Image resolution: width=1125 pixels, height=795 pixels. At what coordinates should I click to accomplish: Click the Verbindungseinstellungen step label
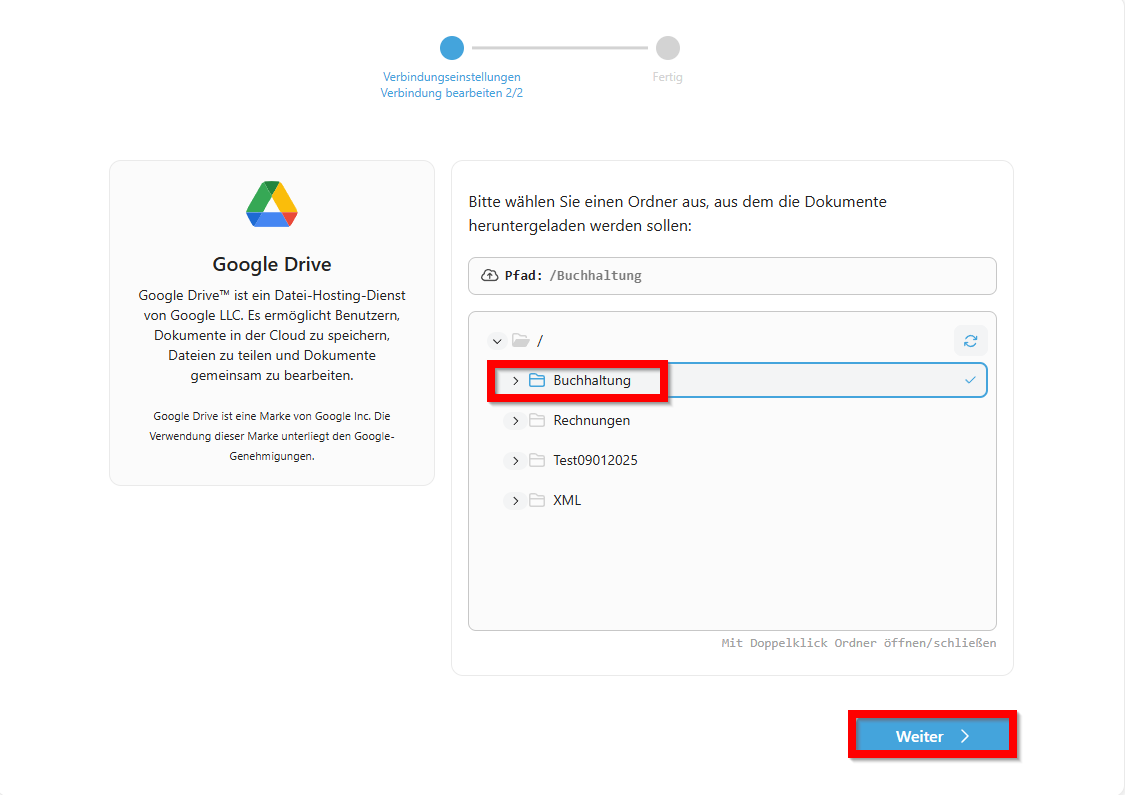click(452, 77)
